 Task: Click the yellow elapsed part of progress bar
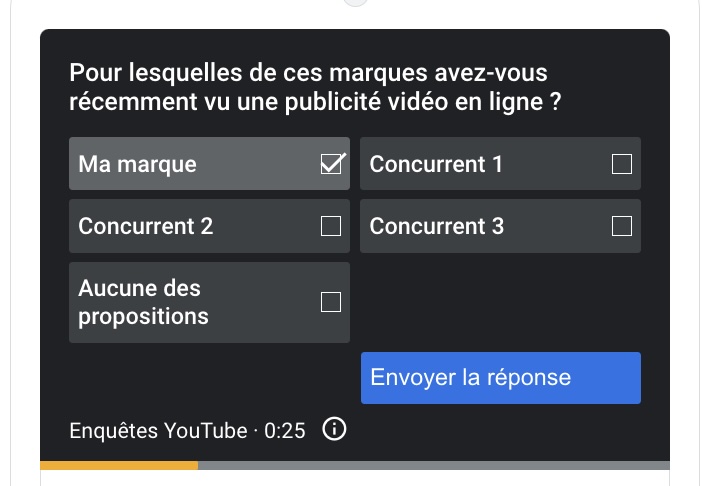point(119,465)
